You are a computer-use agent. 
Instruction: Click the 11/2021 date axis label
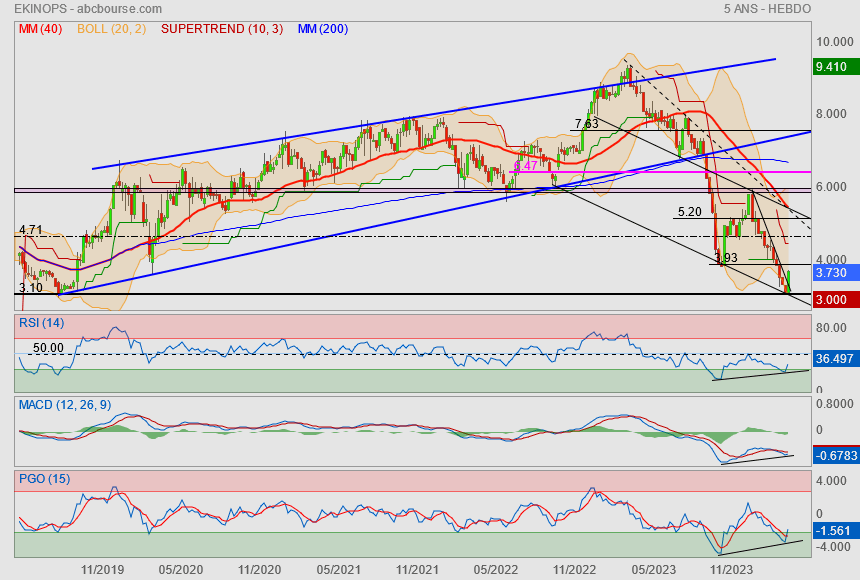coord(417,570)
